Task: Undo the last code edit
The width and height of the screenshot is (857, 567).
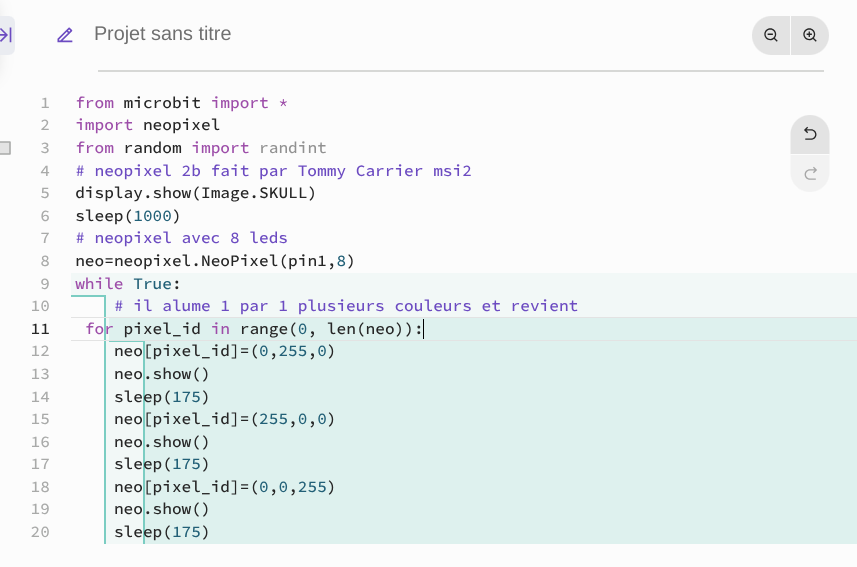Action: click(x=810, y=135)
